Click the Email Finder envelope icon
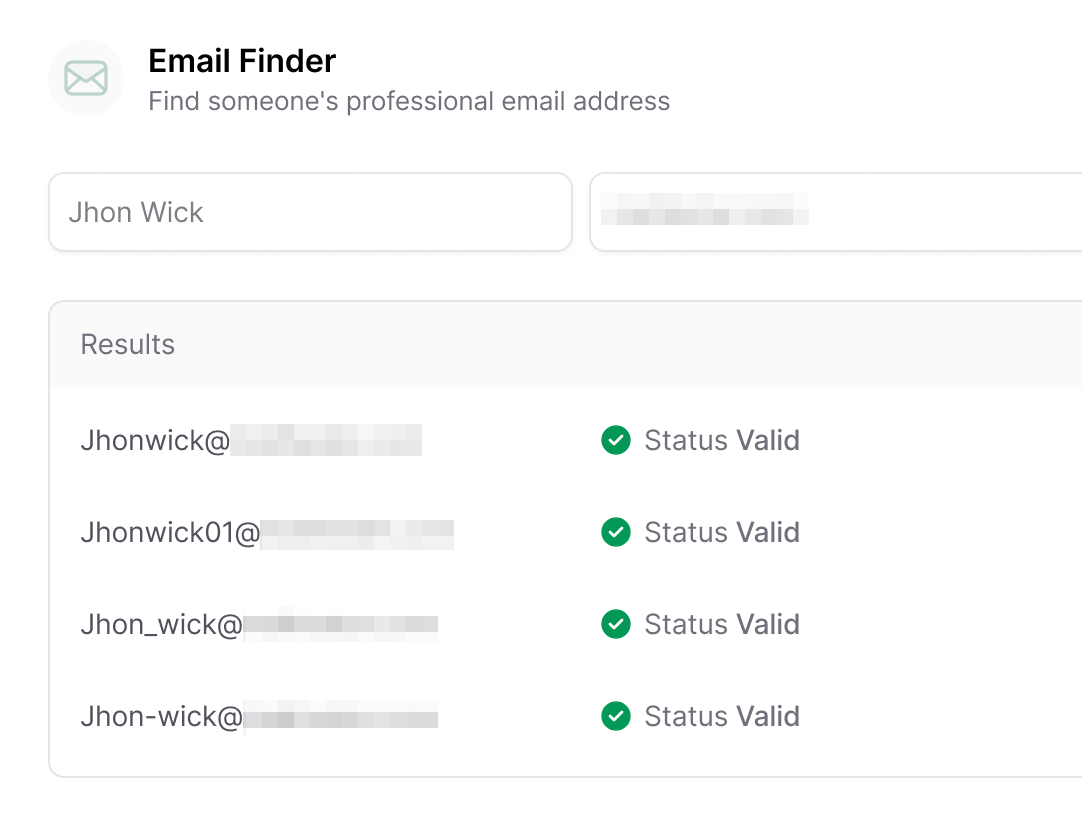The width and height of the screenshot is (1082, 818). point(86,78)
